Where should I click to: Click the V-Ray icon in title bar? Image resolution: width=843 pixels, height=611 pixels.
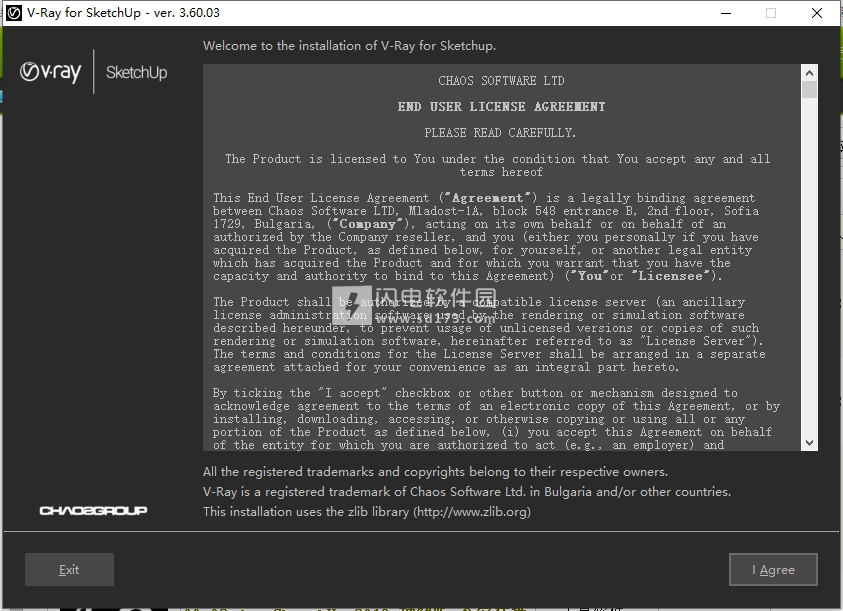click(14, 13)
